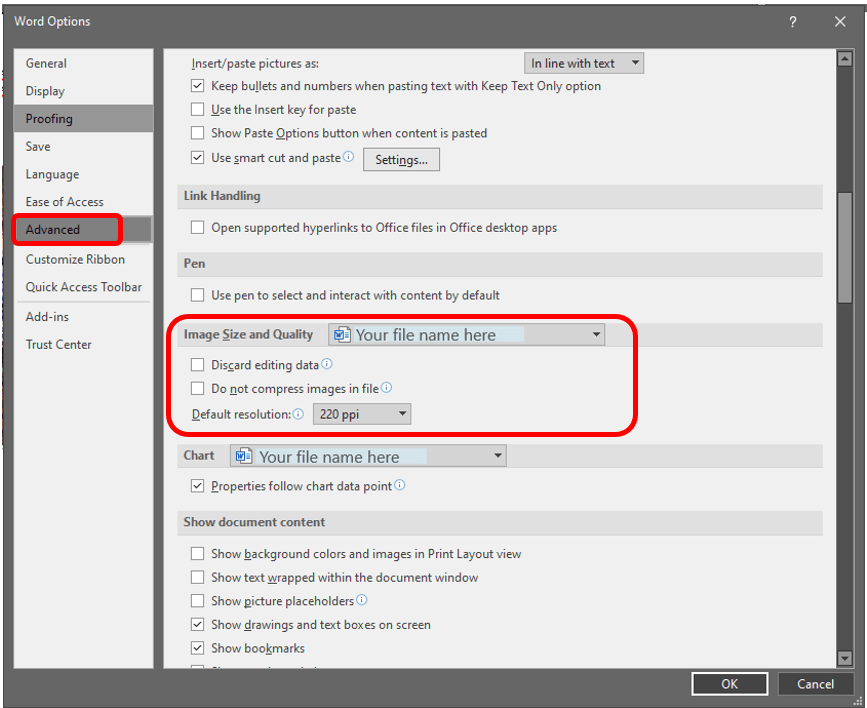This screenshot has width=867, height=708.
Task: Click the Settings button for smart cut
Action: click(401, 159)
